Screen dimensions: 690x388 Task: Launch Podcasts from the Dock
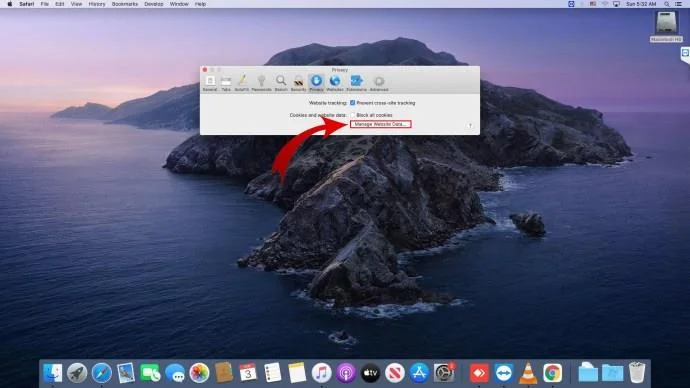point(346,373)
